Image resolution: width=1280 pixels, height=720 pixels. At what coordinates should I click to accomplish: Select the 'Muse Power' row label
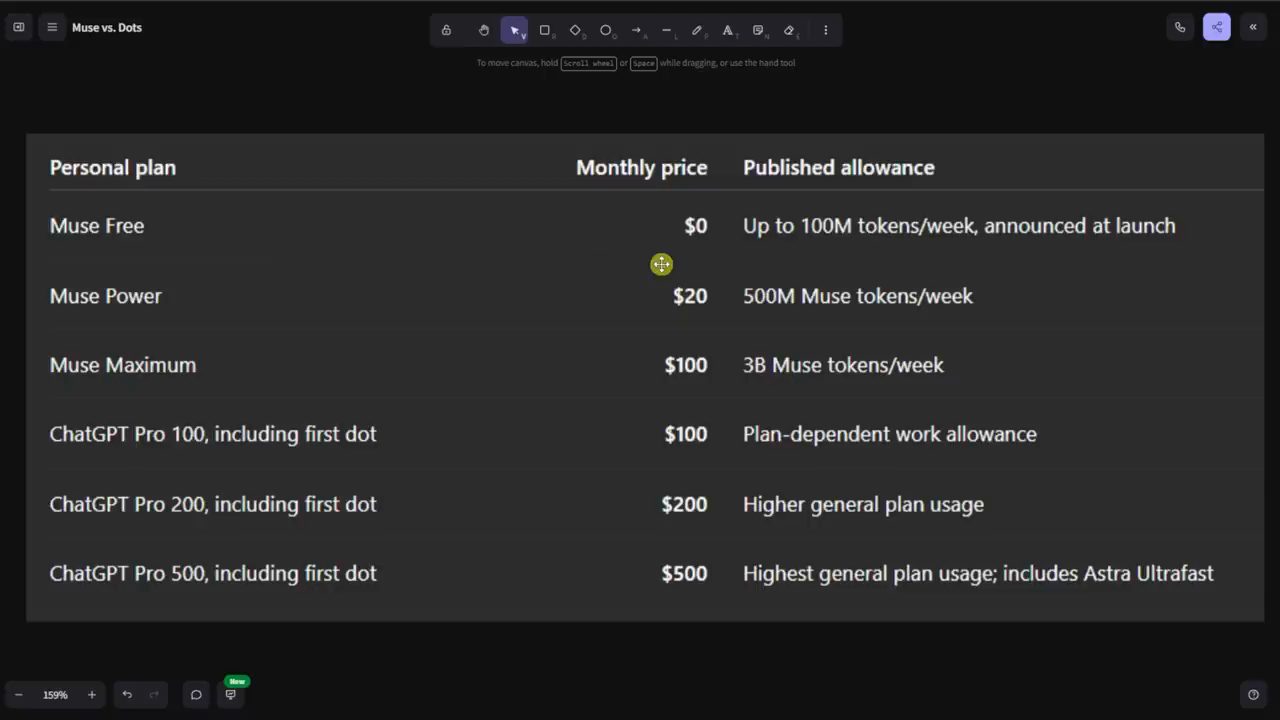tap(106, 296)
